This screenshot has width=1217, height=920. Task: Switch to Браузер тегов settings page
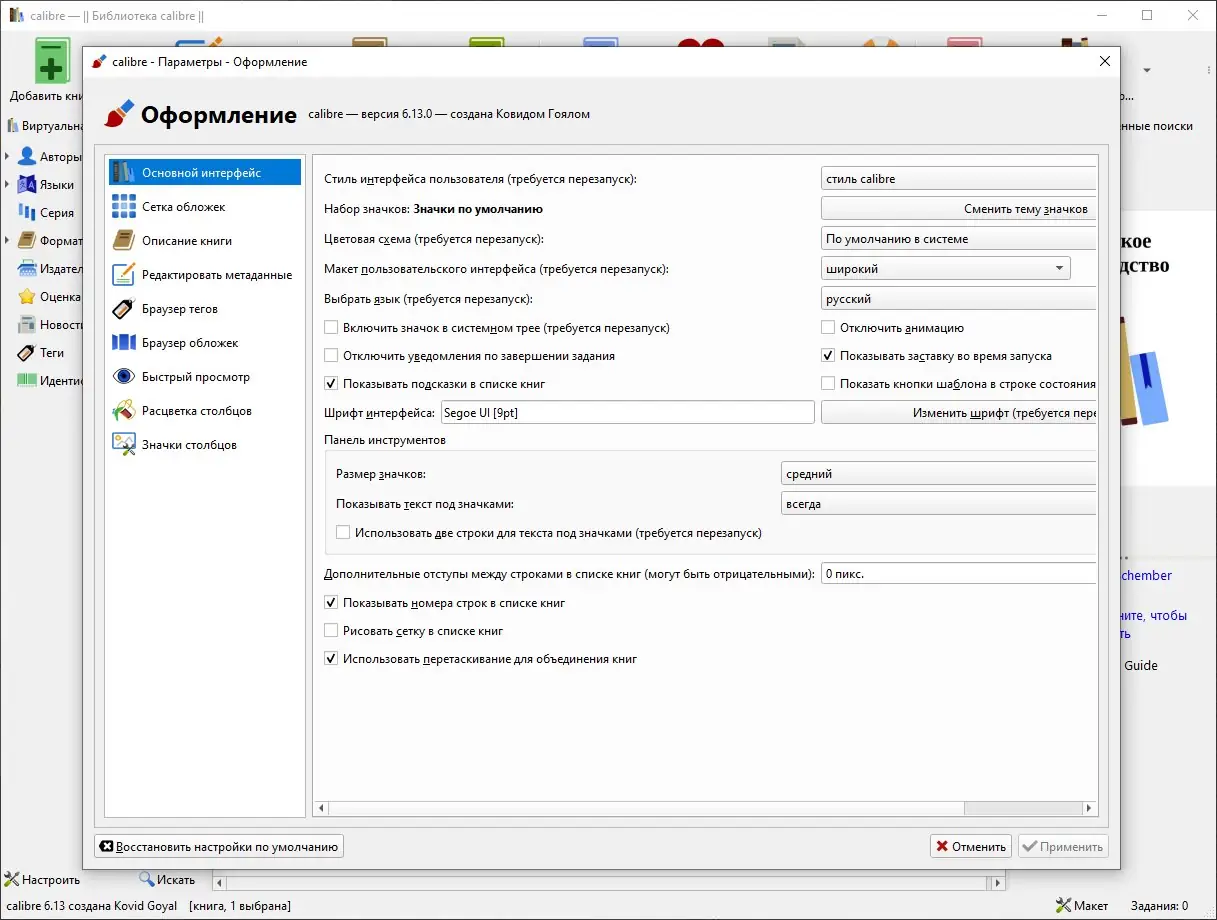coord(205,308)
